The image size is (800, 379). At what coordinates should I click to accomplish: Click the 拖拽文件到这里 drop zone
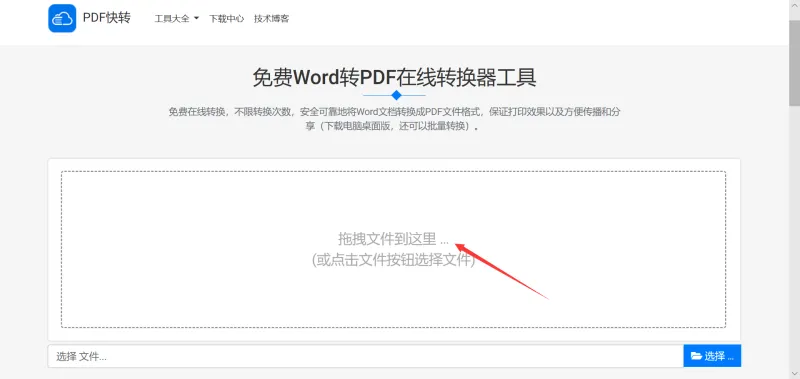point(393,249)
